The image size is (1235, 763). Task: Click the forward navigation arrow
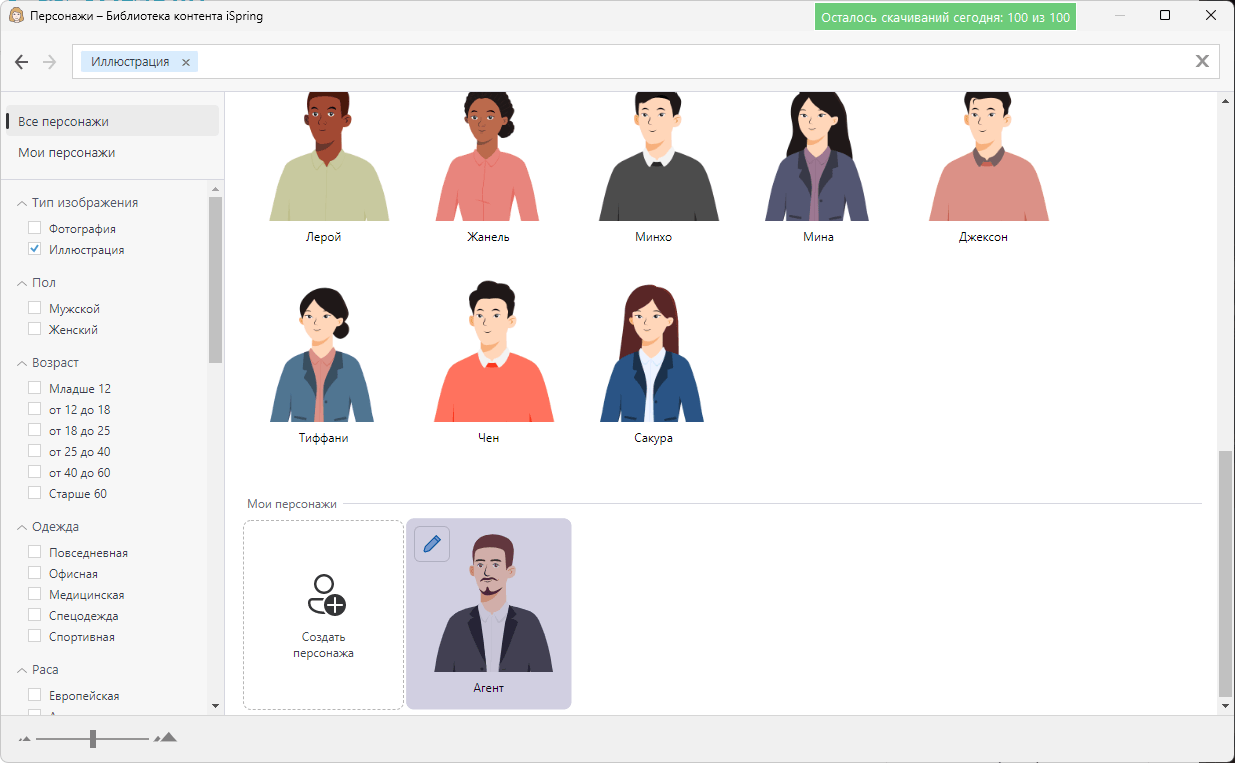[x=48, y=61]
